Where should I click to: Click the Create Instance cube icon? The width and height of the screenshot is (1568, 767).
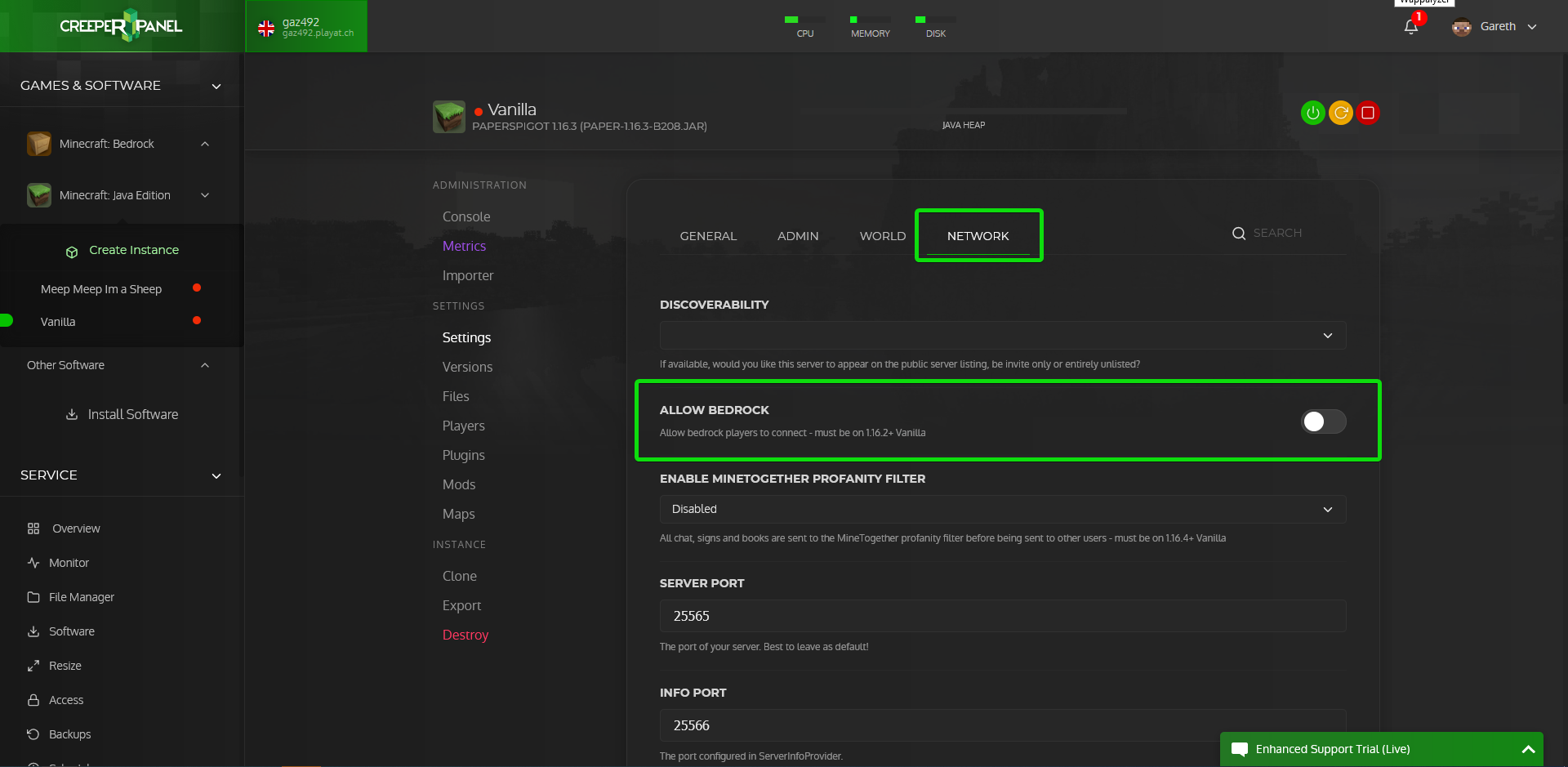coord(72,252)
